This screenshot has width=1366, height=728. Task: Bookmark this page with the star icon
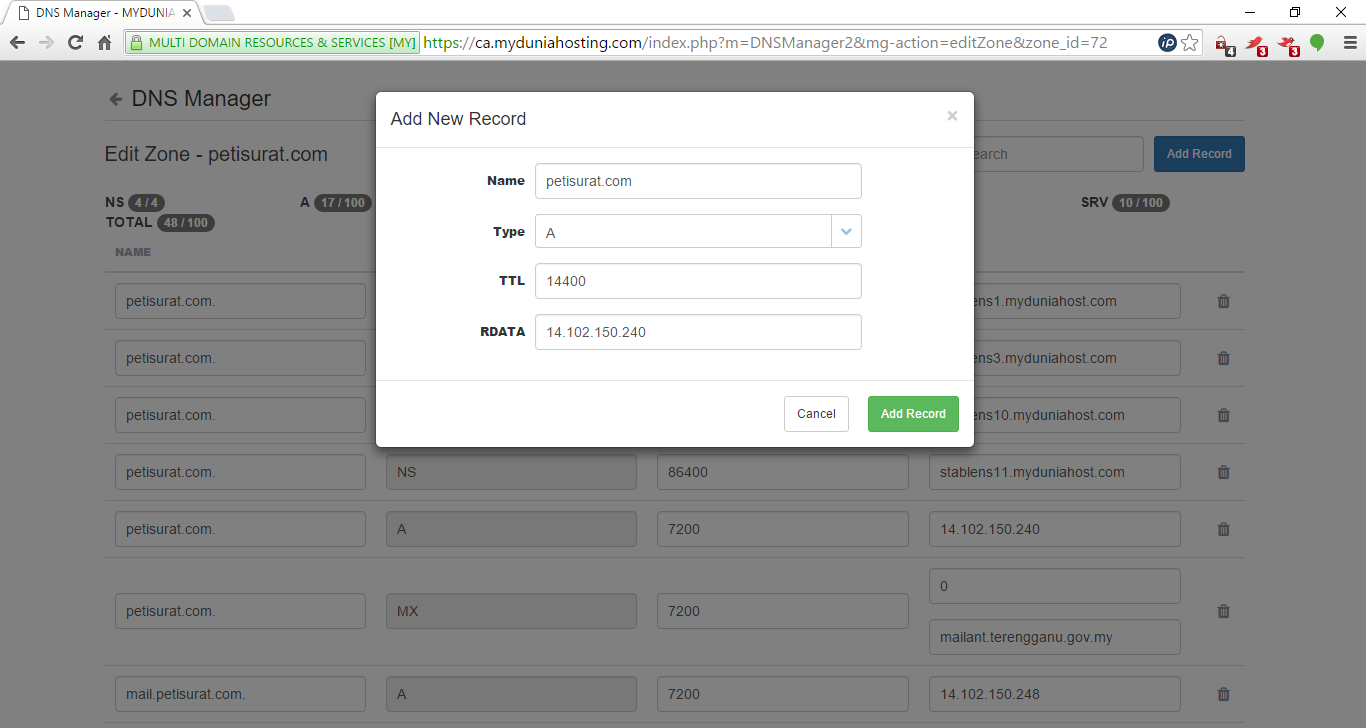click(x=1190, y=43)
